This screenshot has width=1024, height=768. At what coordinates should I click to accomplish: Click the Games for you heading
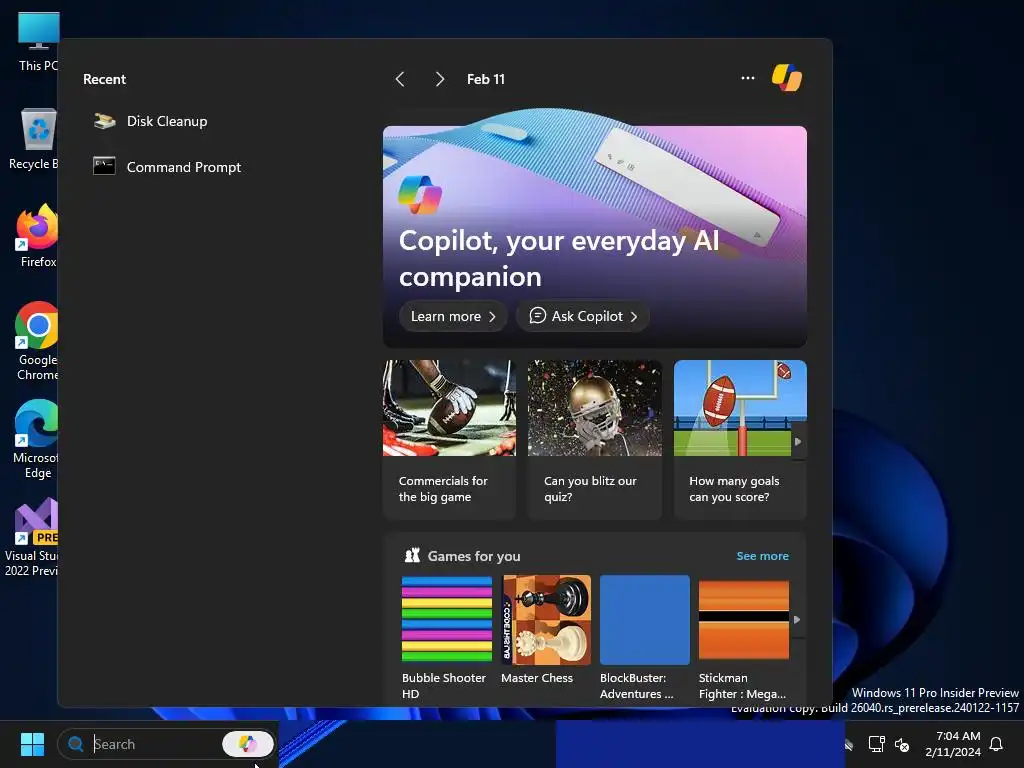[x=474, y=556]
